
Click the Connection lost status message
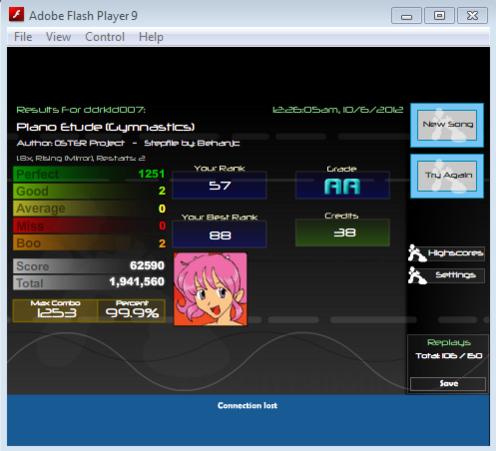pyautogui.click(x=247, y=405)
